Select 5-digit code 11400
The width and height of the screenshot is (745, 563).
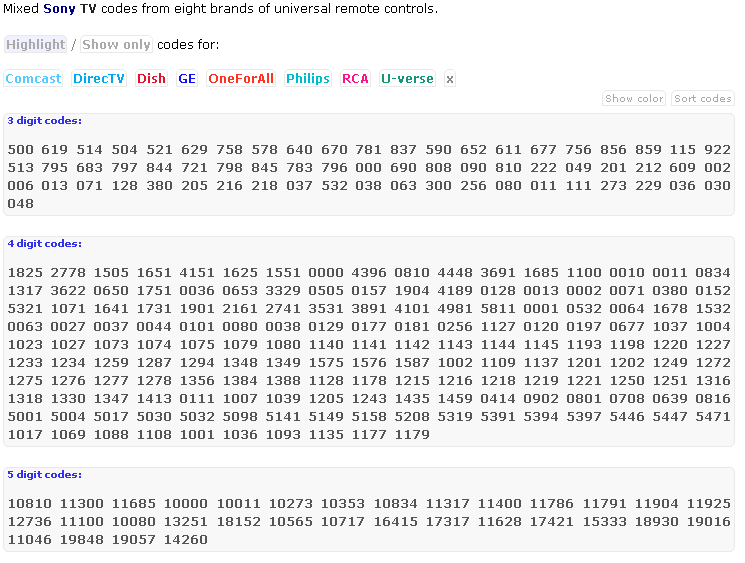tap(500, 504)
